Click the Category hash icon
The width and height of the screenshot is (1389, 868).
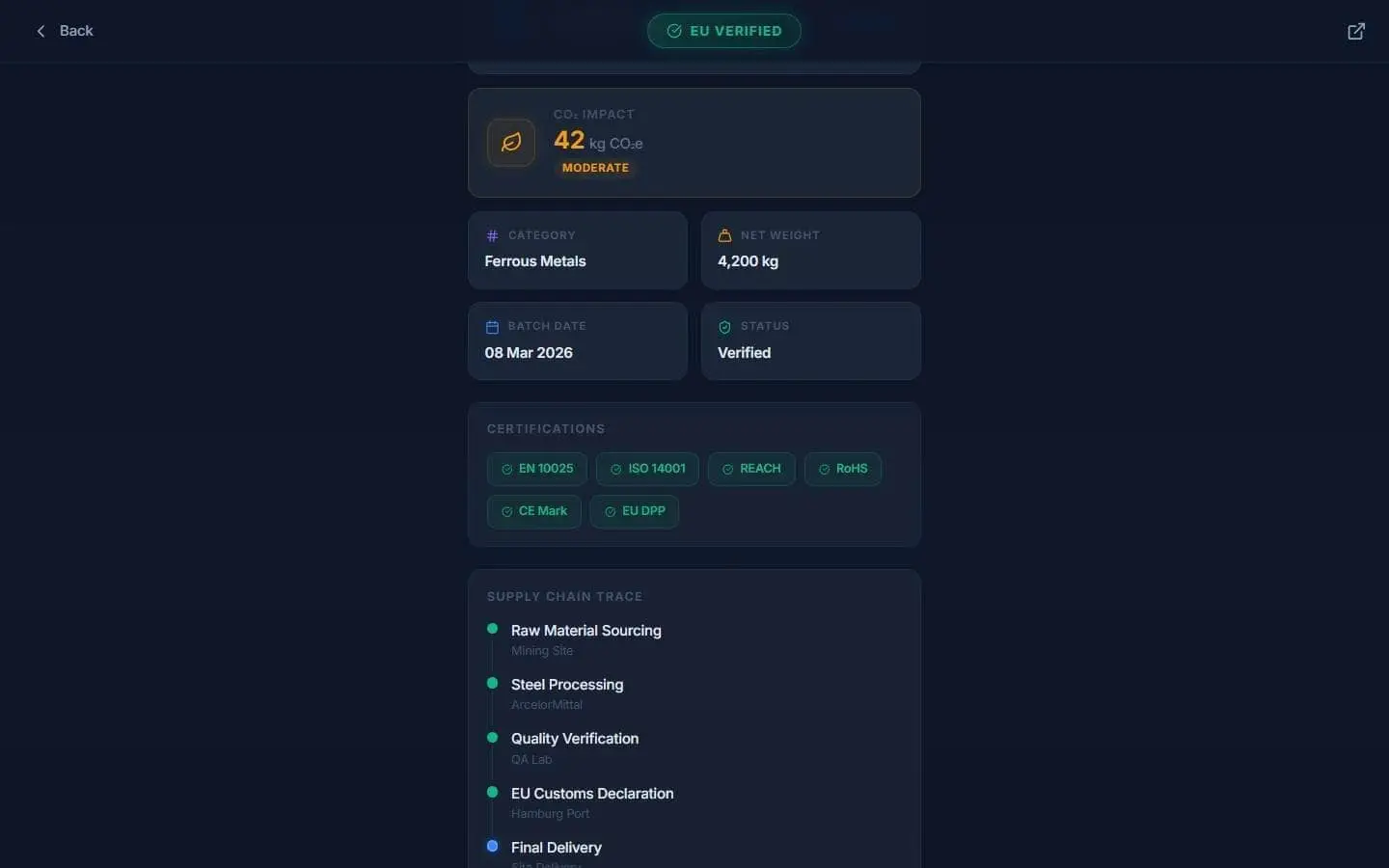(492, 235)
